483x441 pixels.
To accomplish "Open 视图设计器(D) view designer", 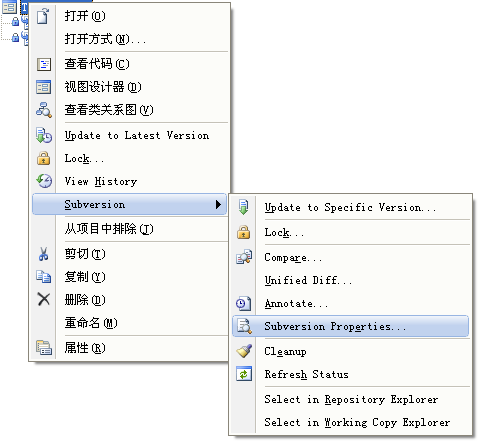I will (x=130, y=87).
